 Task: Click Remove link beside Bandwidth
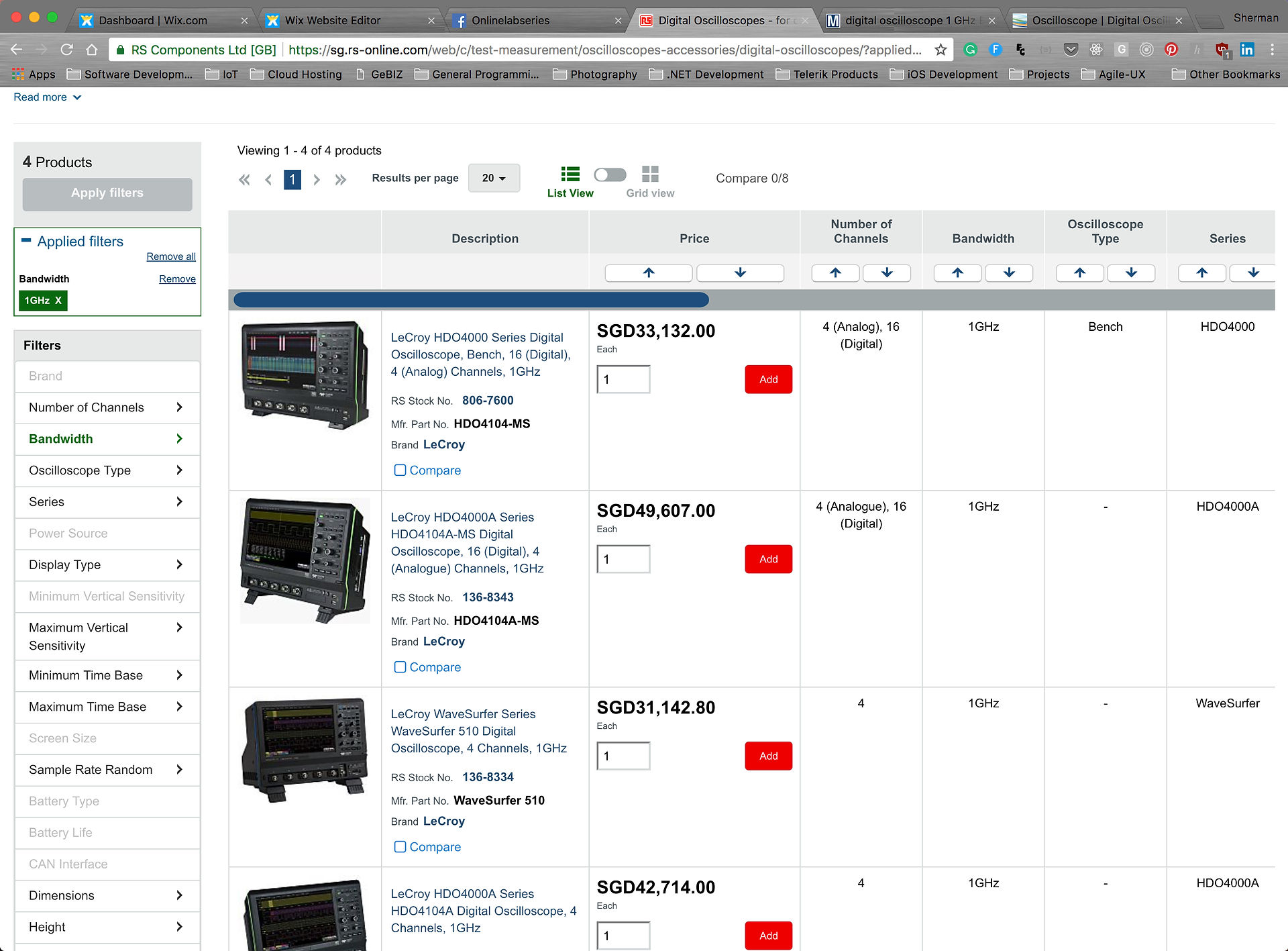point(177,279)
